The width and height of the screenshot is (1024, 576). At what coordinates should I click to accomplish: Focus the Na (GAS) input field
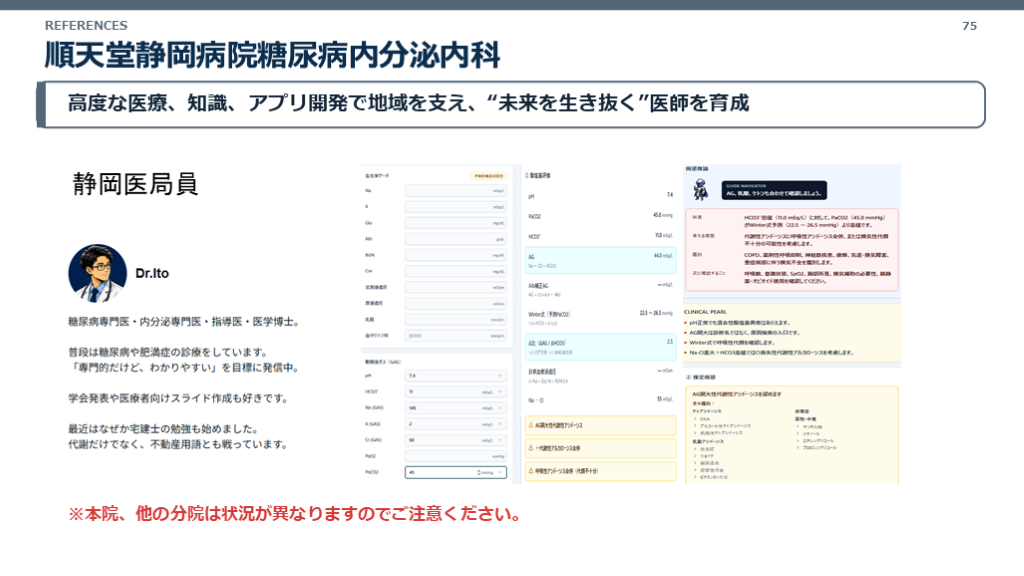point(456,408)
